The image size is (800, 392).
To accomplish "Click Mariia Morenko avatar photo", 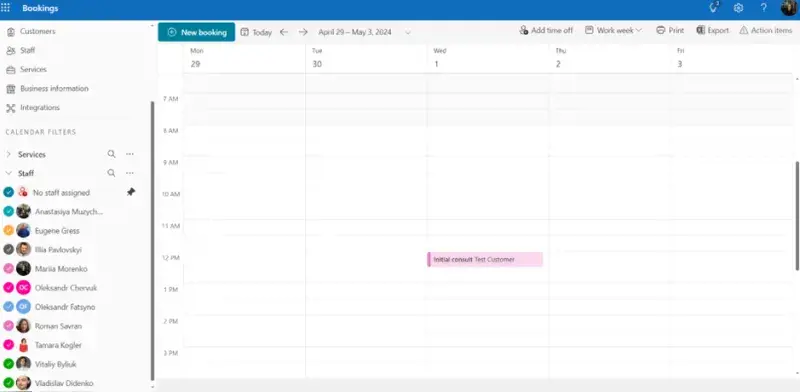I will tap(23, 268).
